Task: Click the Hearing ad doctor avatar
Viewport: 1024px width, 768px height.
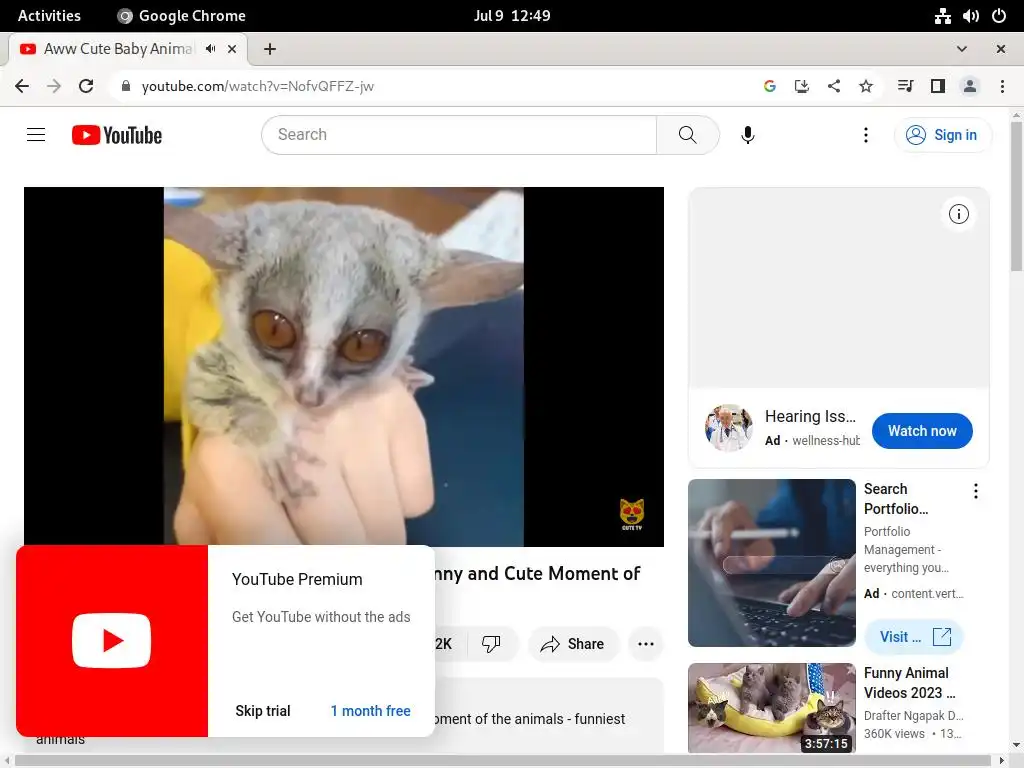Action: coord(728,428)
